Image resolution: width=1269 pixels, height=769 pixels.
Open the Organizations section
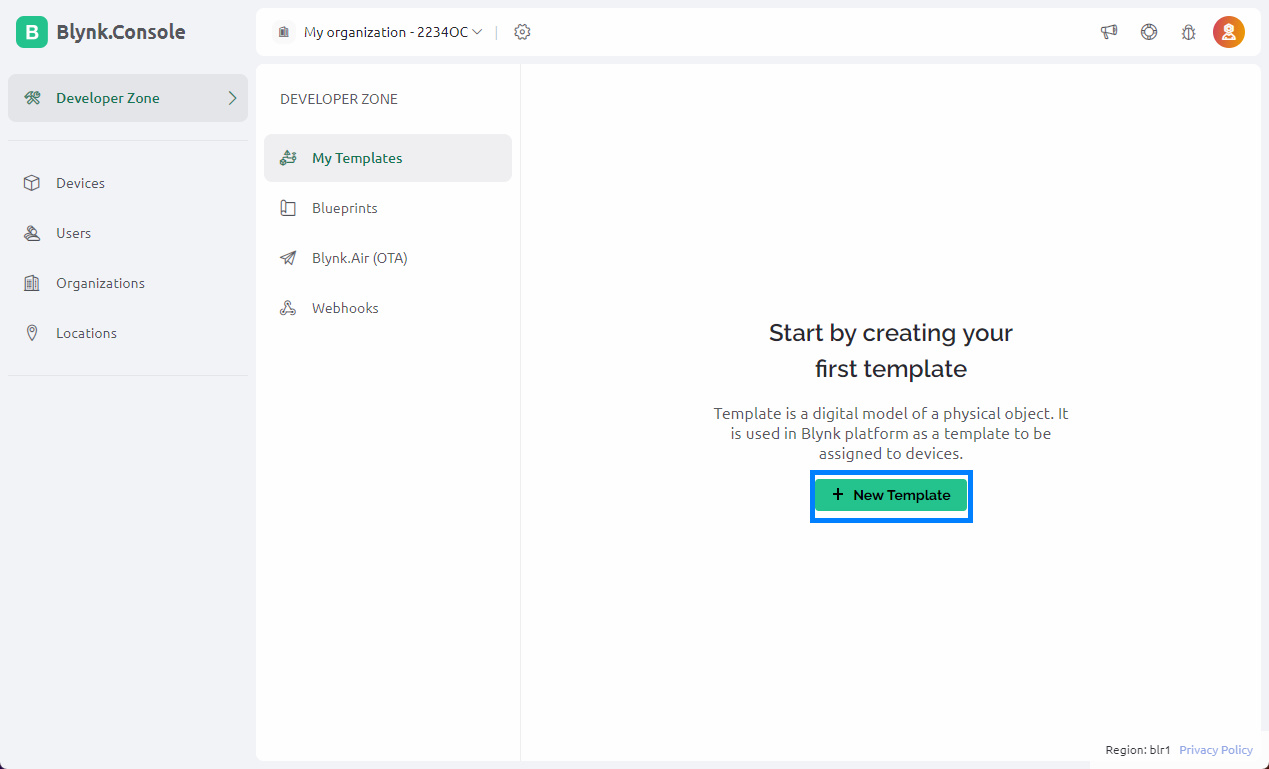(x=128, y=283)
